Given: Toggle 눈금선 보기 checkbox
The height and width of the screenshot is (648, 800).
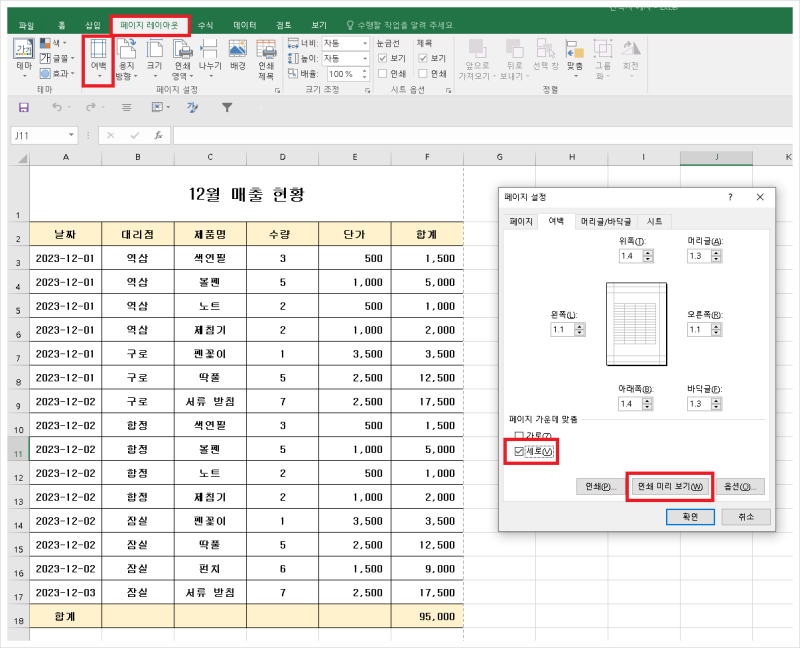Looking at the screenshot, I should pyautogui.click(x=383, y=58).
